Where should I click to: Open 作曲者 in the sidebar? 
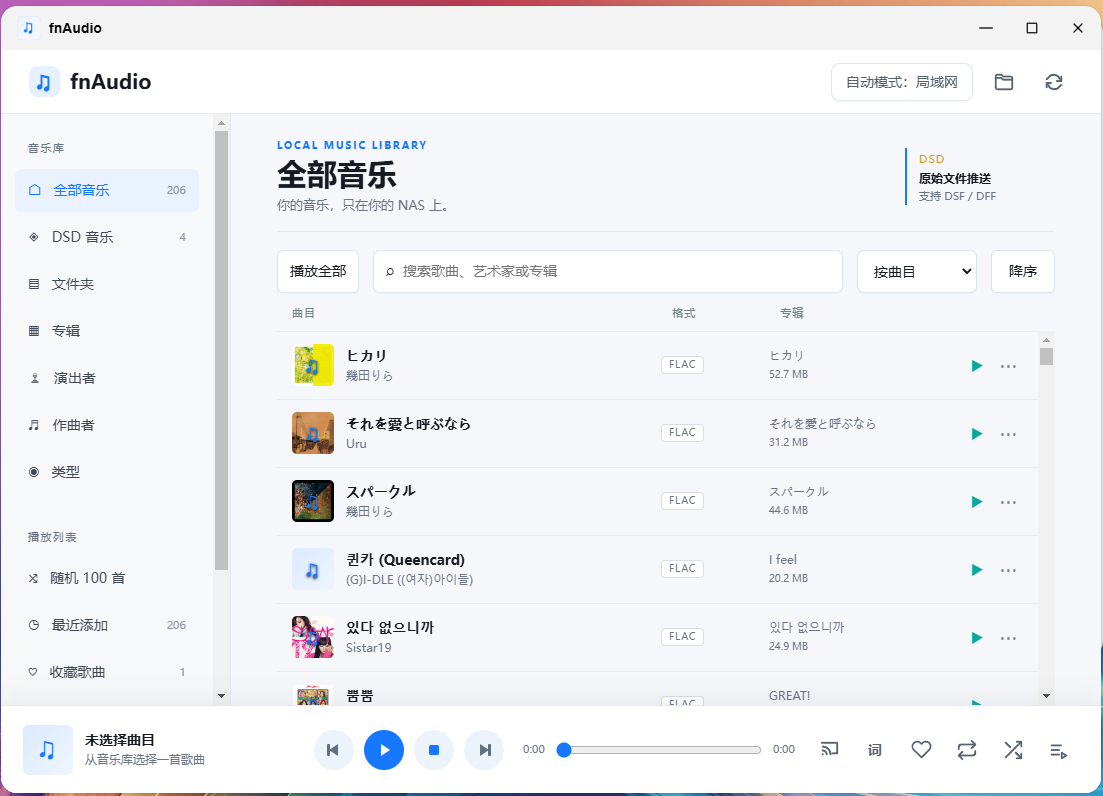click(107, 425)
